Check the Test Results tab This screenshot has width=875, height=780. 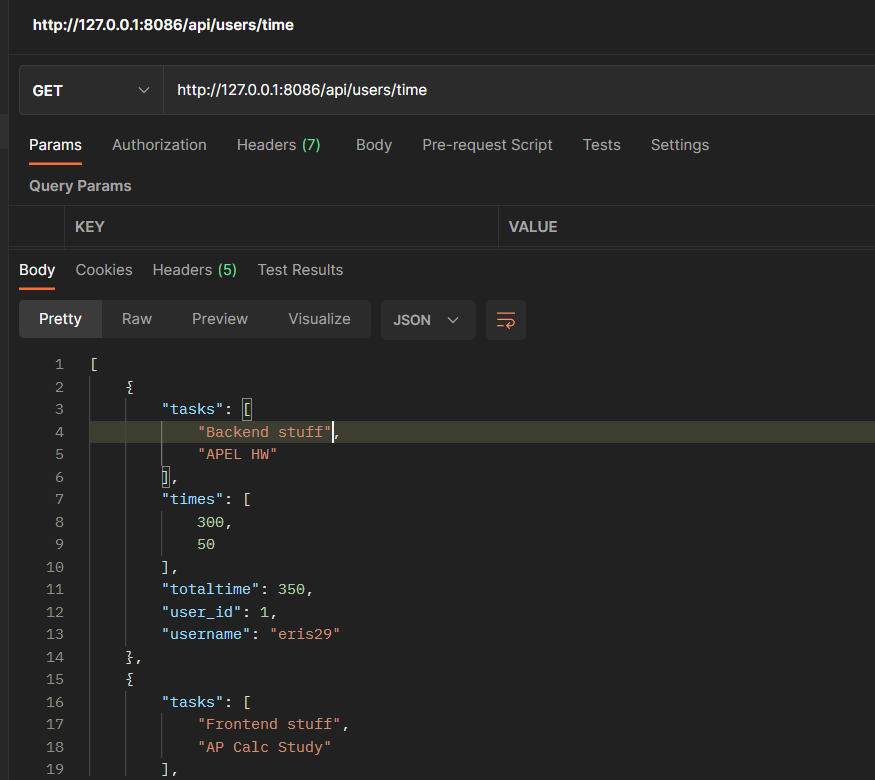tap(300, 269)
